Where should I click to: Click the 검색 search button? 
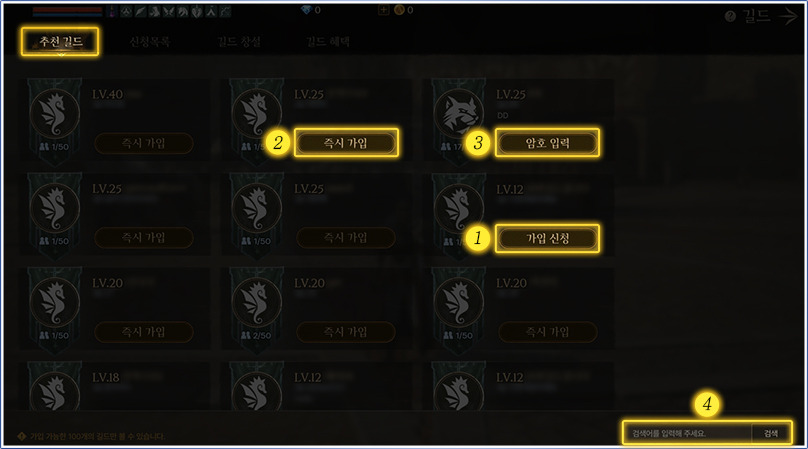tap(771, 433)
